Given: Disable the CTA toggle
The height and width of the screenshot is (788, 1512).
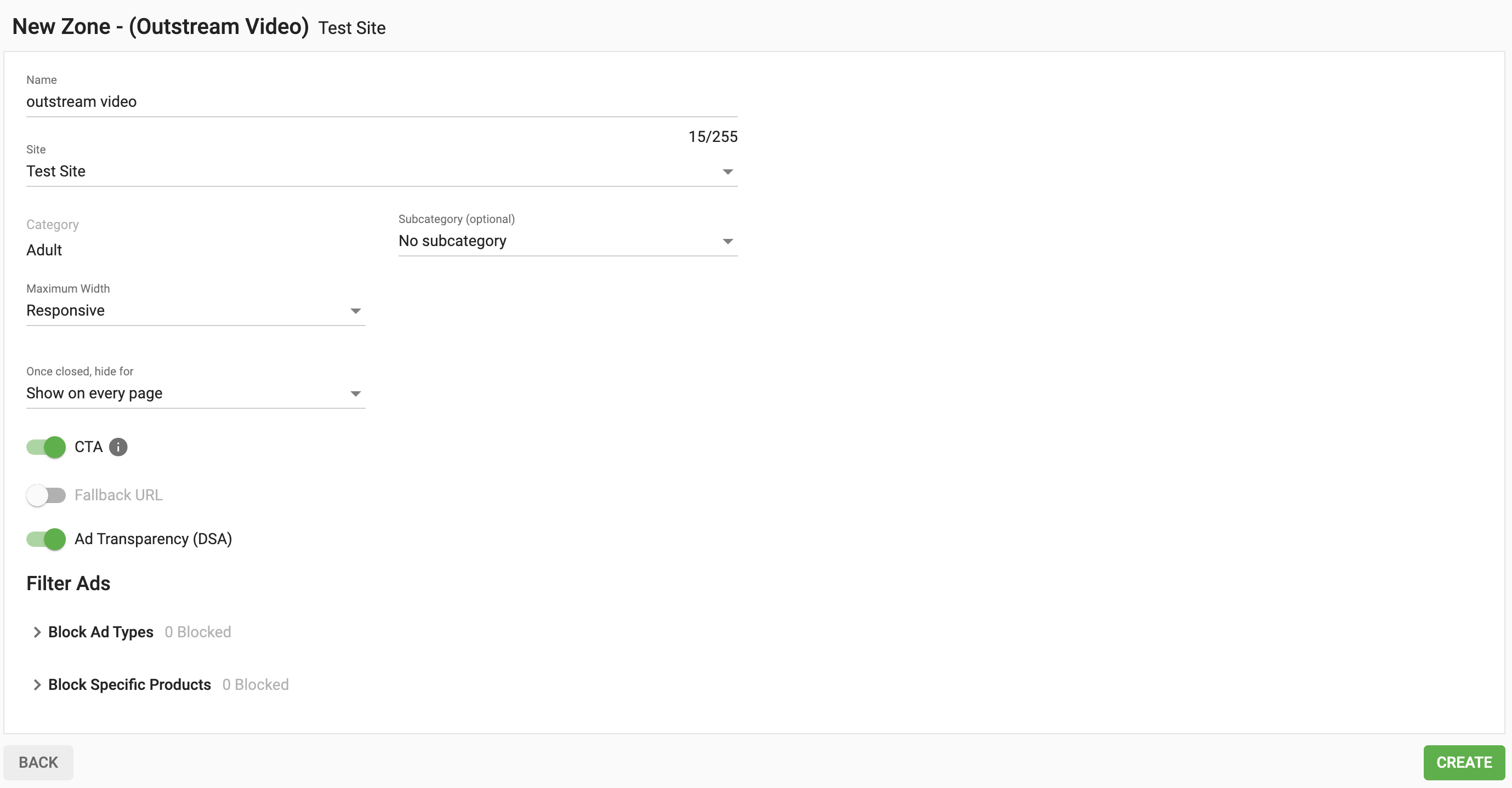Looking at the screenshot, I should (47, 447).
